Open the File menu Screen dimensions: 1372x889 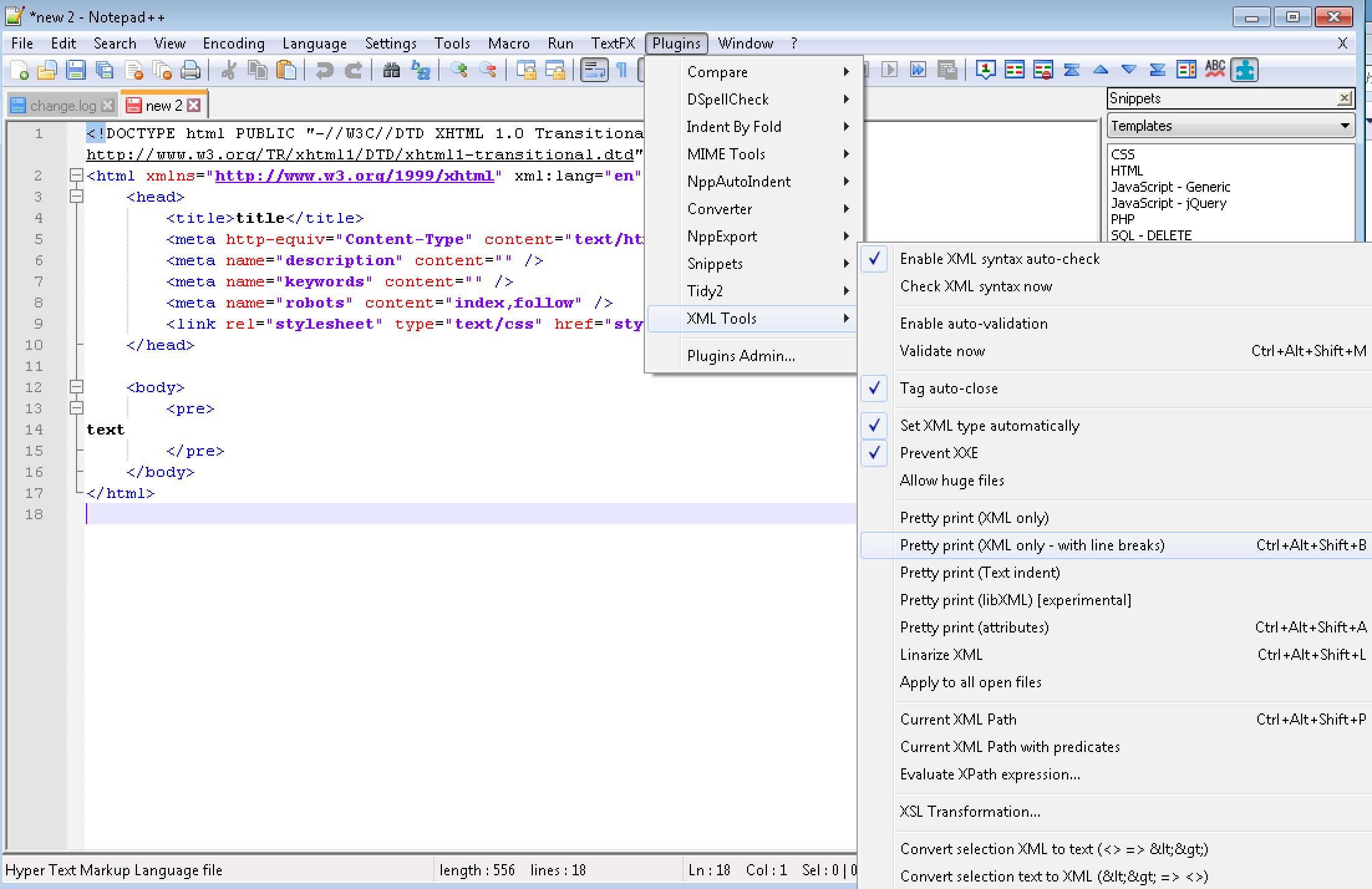point(22,44)
